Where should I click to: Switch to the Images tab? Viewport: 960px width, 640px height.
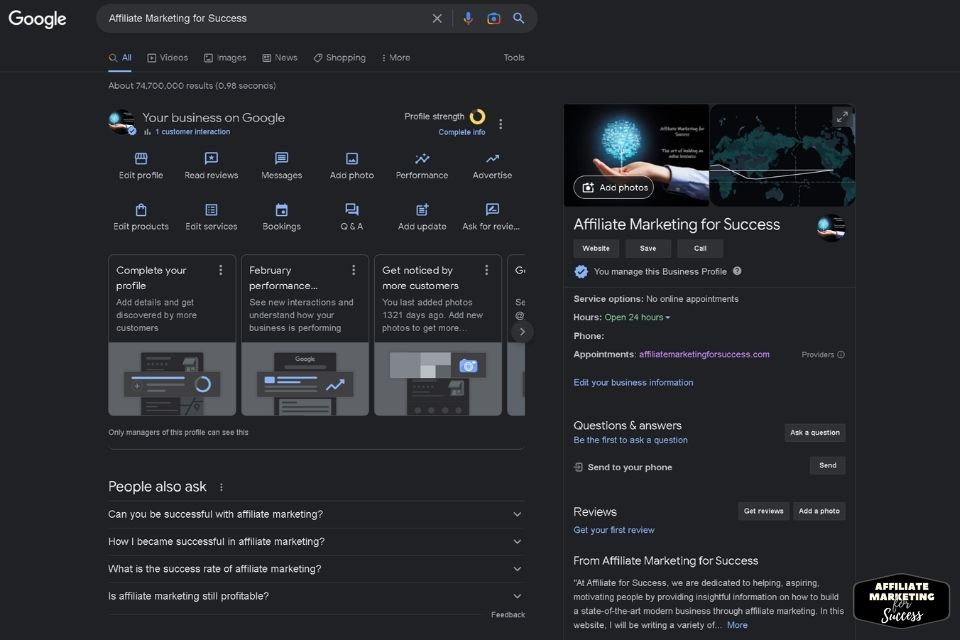point(225,58)
